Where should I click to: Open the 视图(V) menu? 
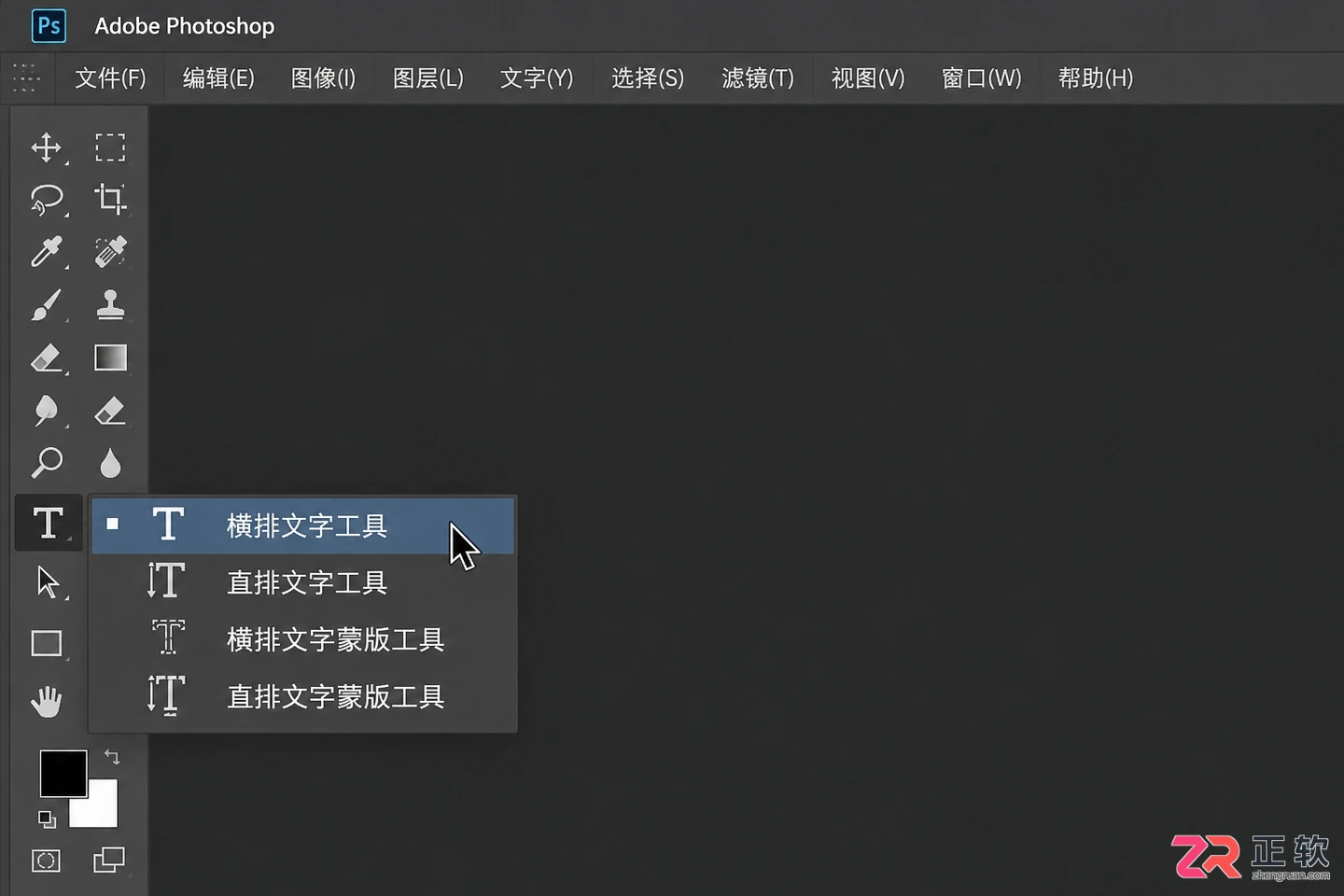click(x=868, y=77)
